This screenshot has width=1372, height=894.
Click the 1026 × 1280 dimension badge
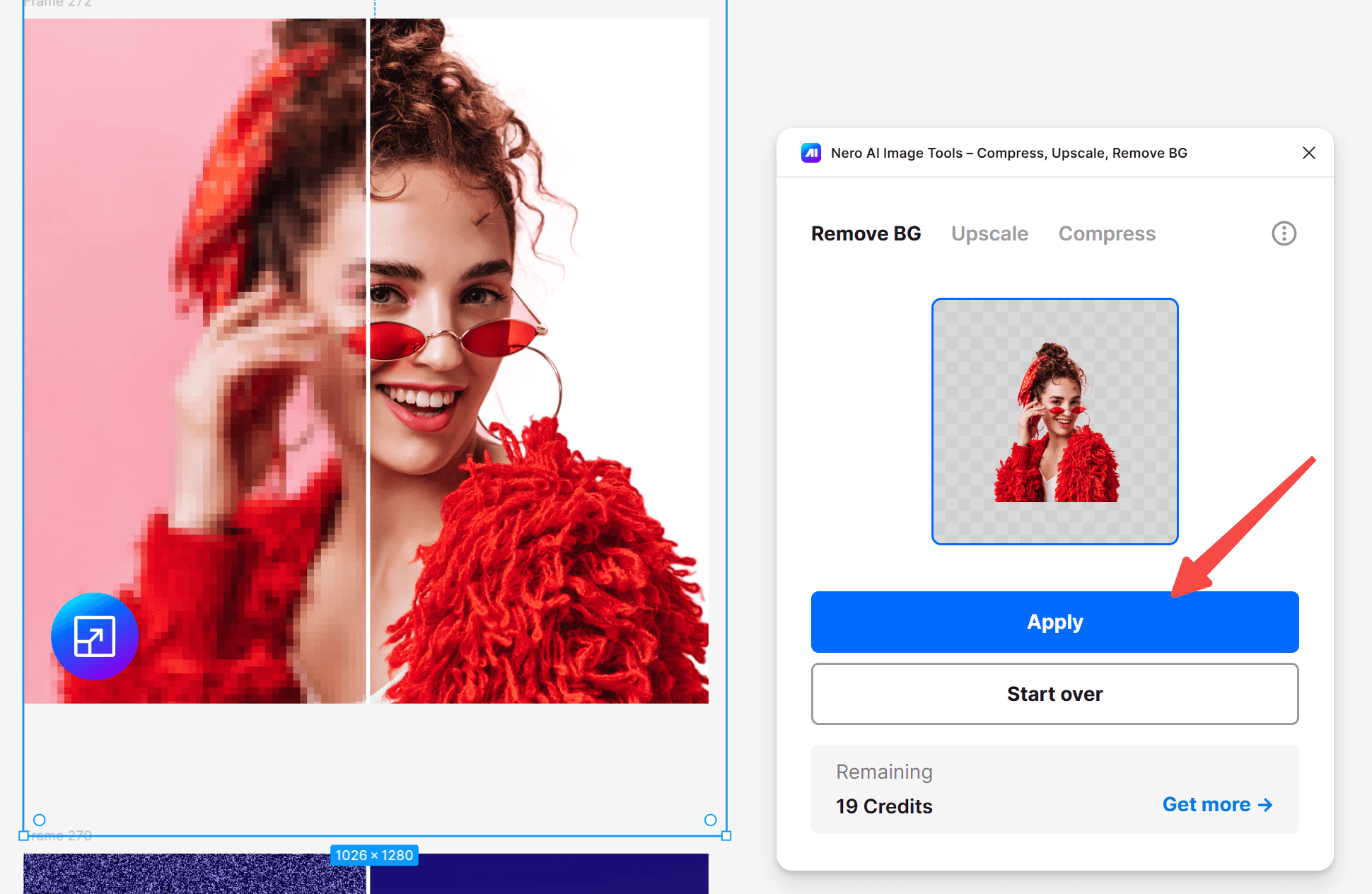(x=374, y=855)
